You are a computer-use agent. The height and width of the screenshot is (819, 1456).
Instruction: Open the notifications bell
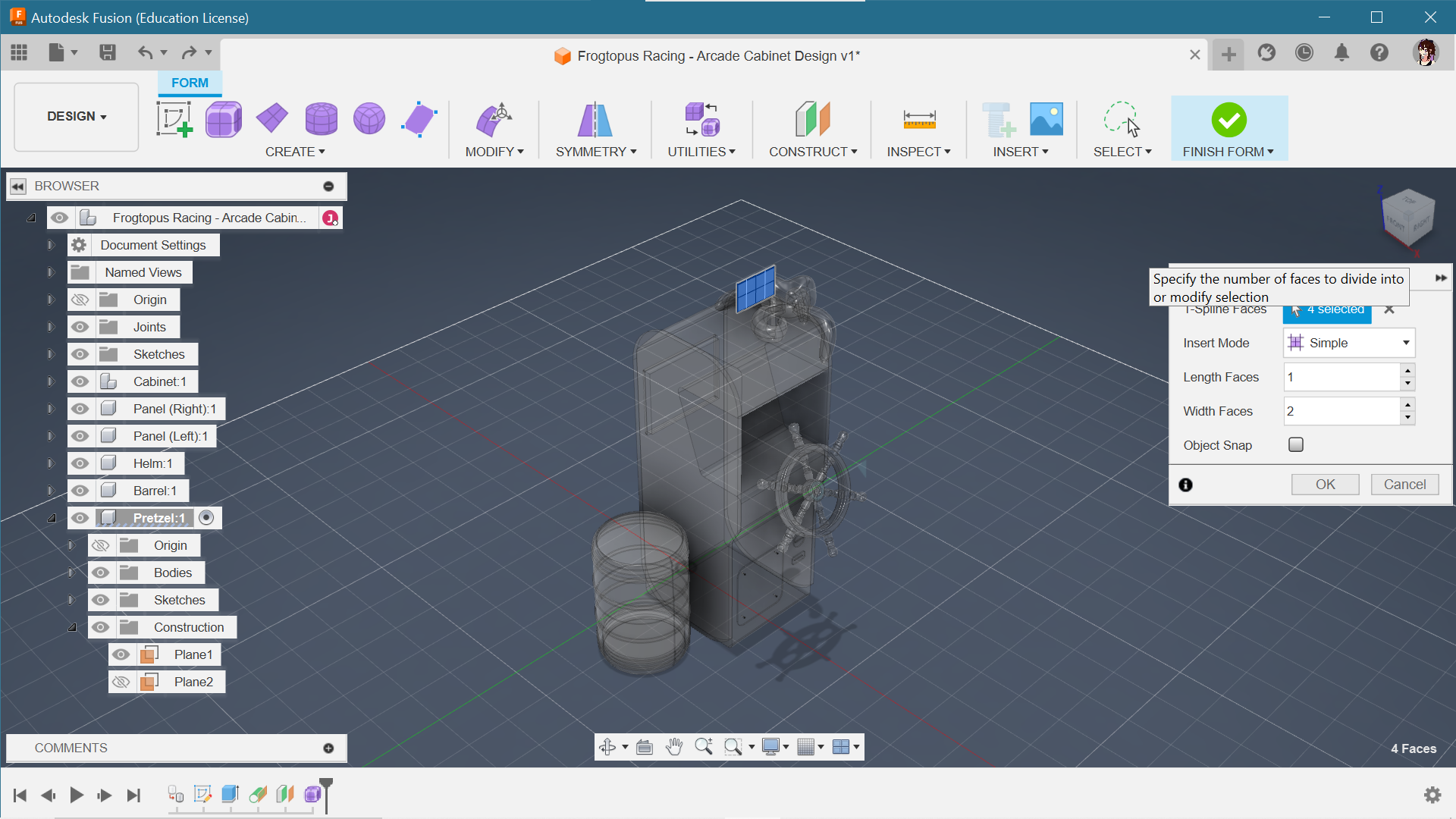click(x=1342, y=52)
